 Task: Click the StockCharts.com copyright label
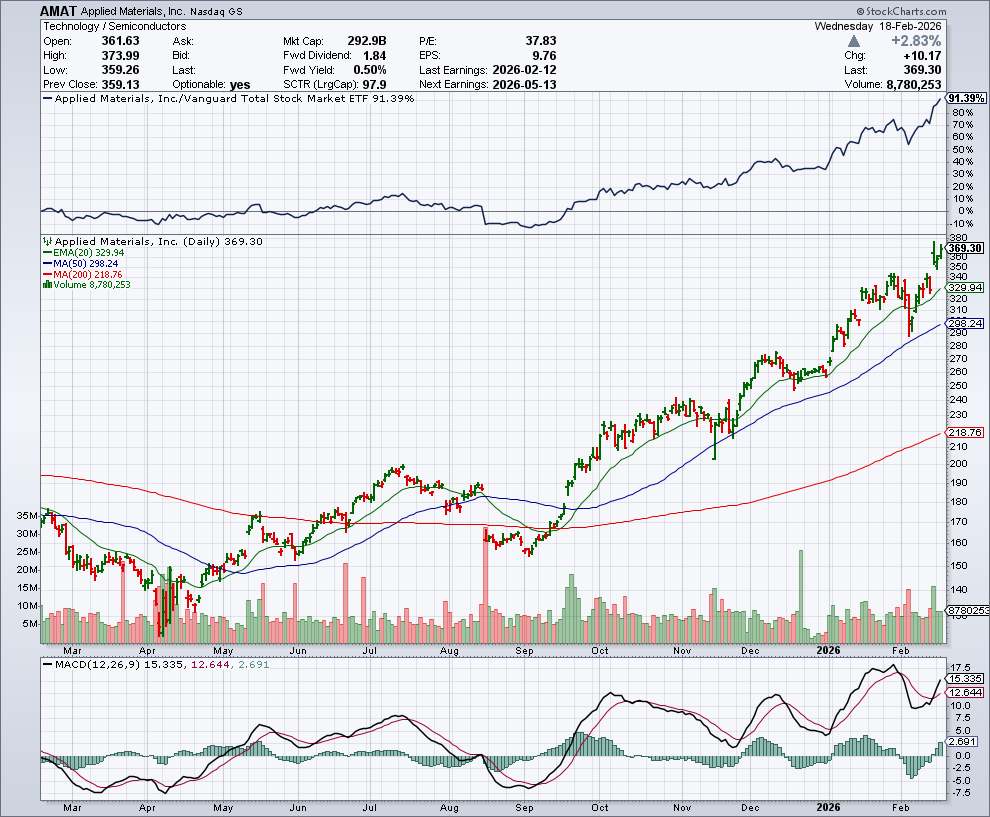click(902, 11)
